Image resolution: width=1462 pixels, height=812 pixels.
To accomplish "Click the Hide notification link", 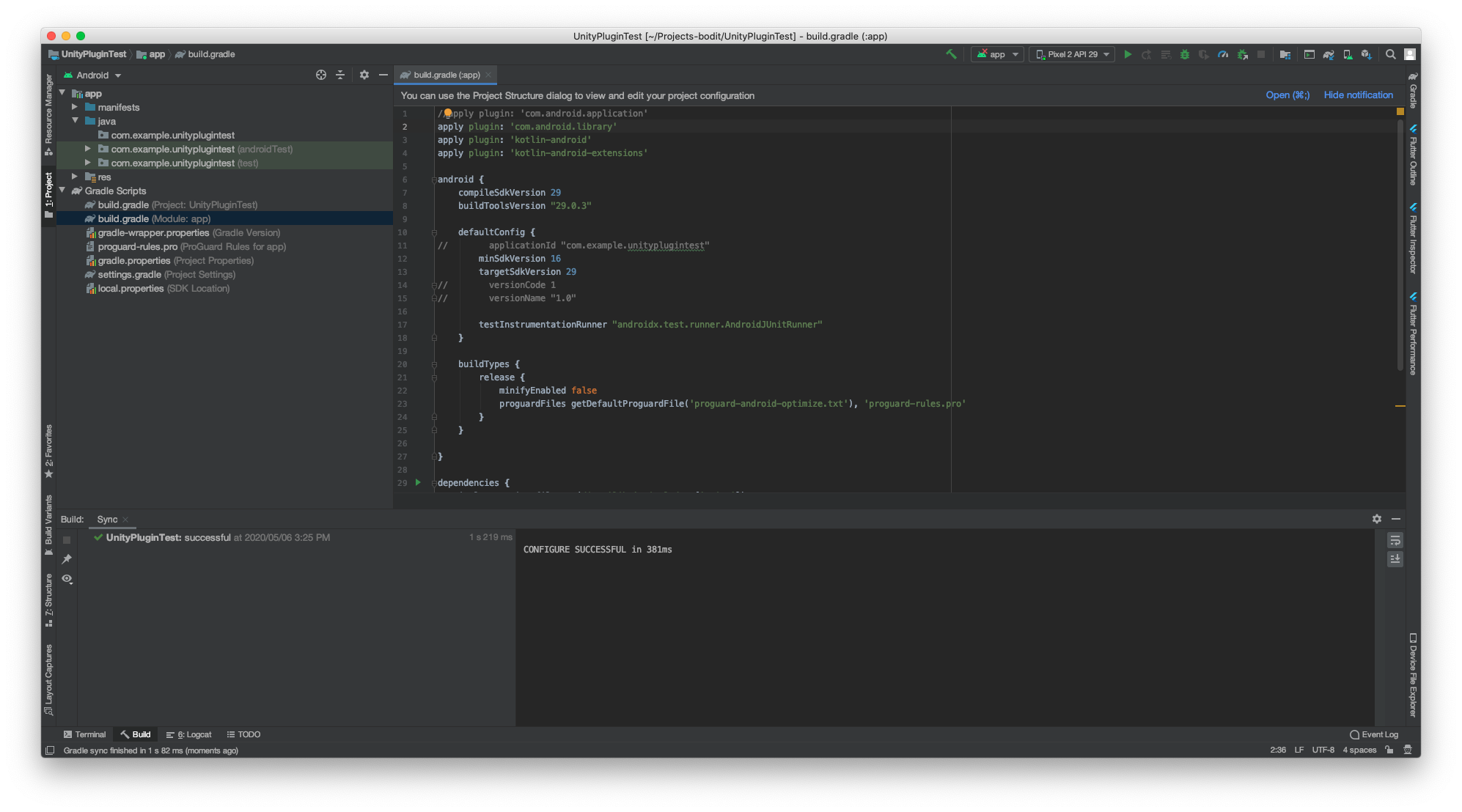I will coord(1358,95).
